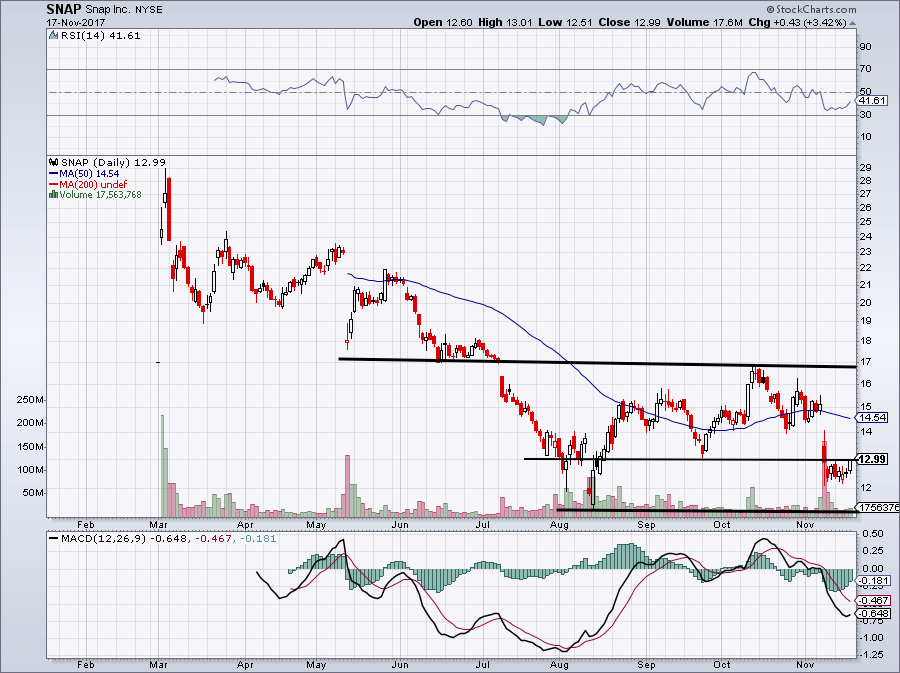The image size is (900, 673).
Task: Click the 'MA(200) undef' legend label
Action: pyautogui.click(x=93, y=184)
